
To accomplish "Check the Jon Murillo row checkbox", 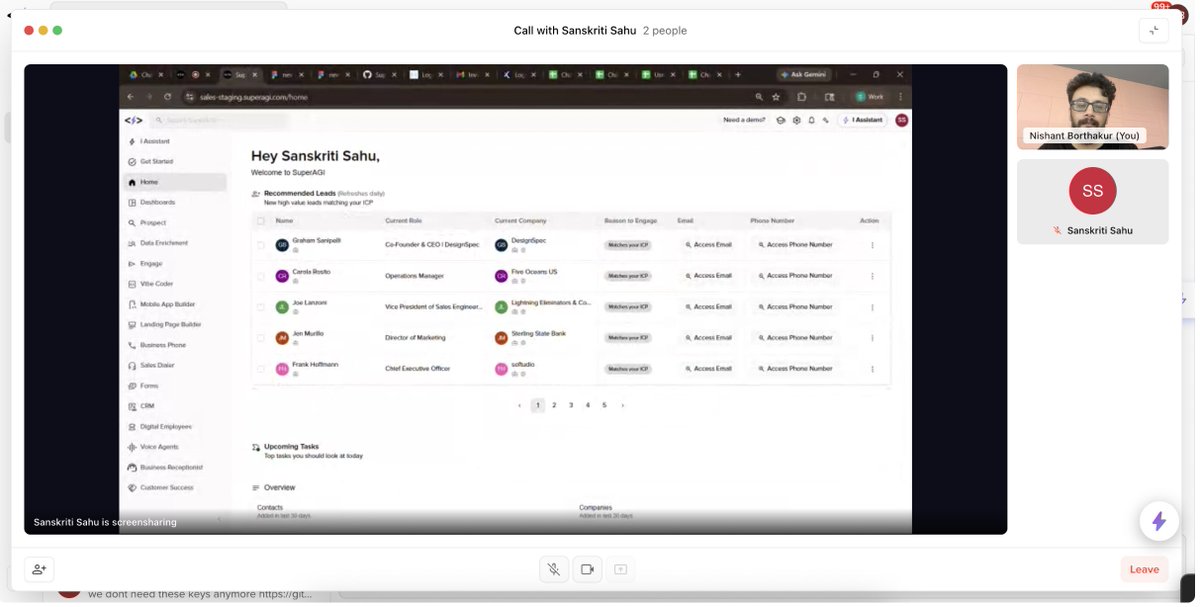I will pyautogui.click(x=261, y=338).
